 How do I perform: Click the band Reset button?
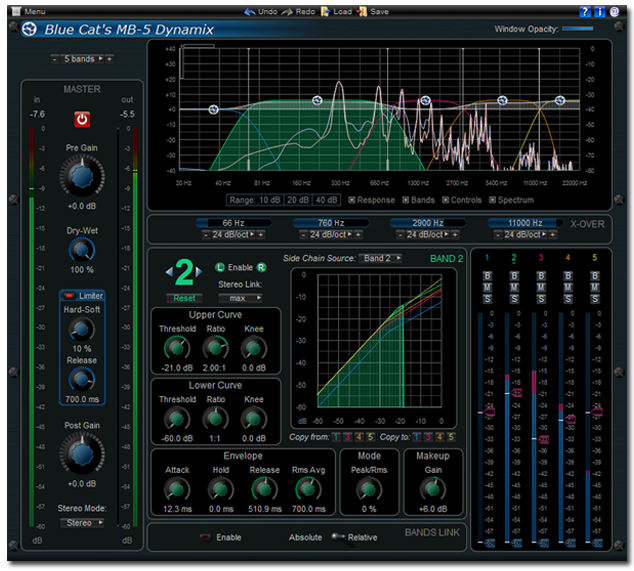184,298
